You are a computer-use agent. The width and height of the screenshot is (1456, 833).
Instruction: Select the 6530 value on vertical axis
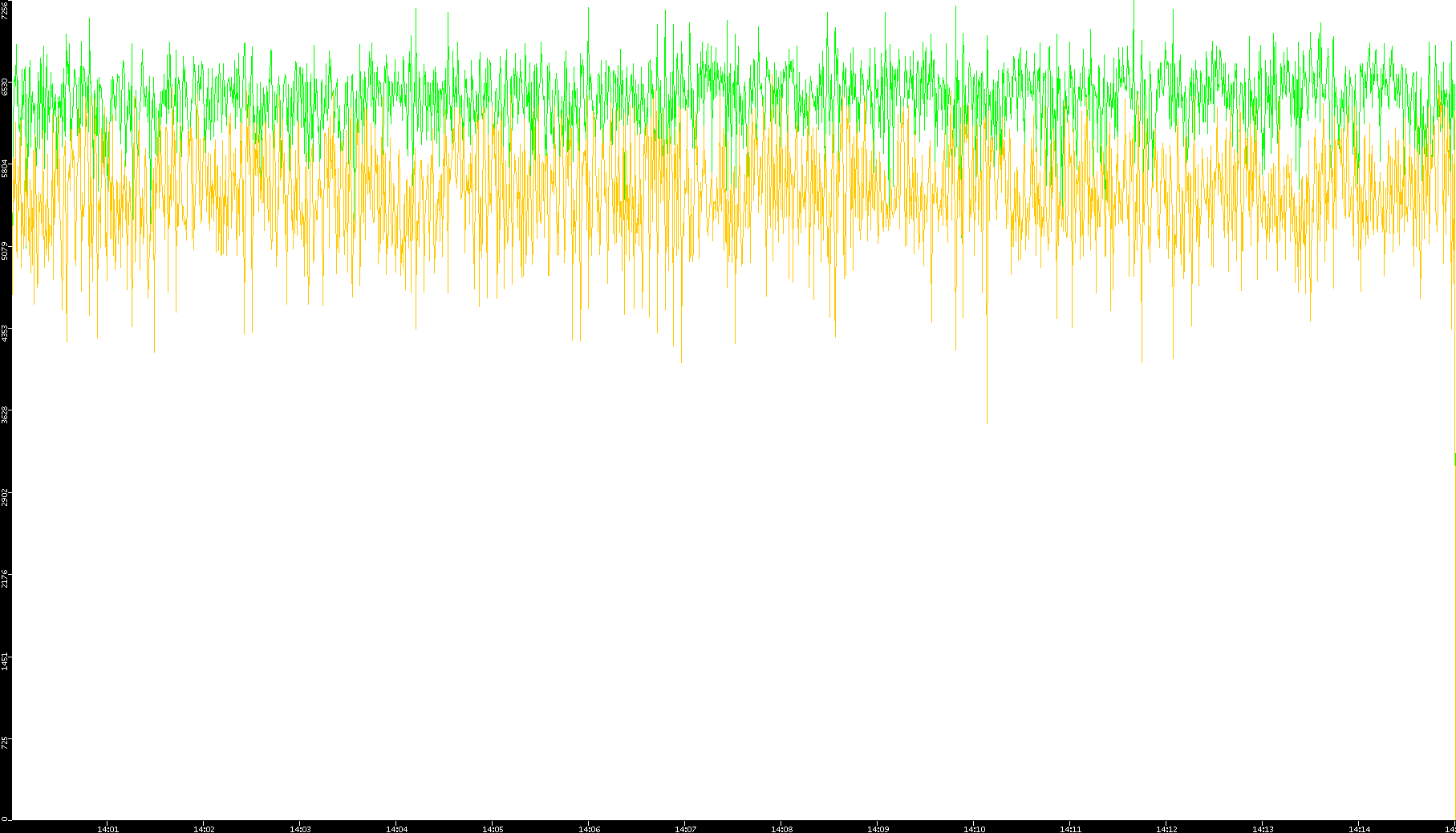pos(6,87)
